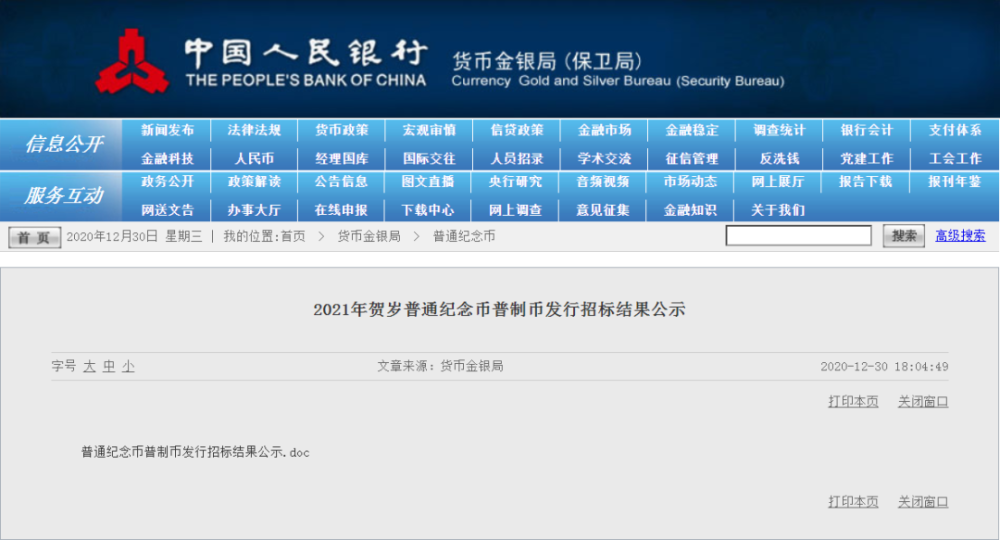Select 政策解读 in navigation

[254, 181]
